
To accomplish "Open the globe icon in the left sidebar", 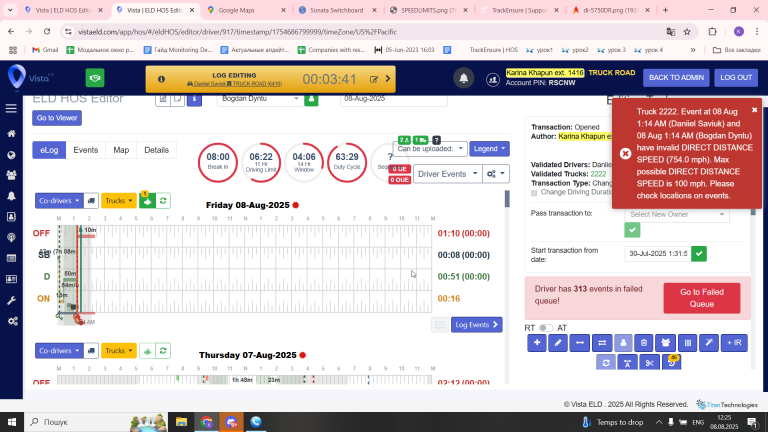I will tap(11, 155).
